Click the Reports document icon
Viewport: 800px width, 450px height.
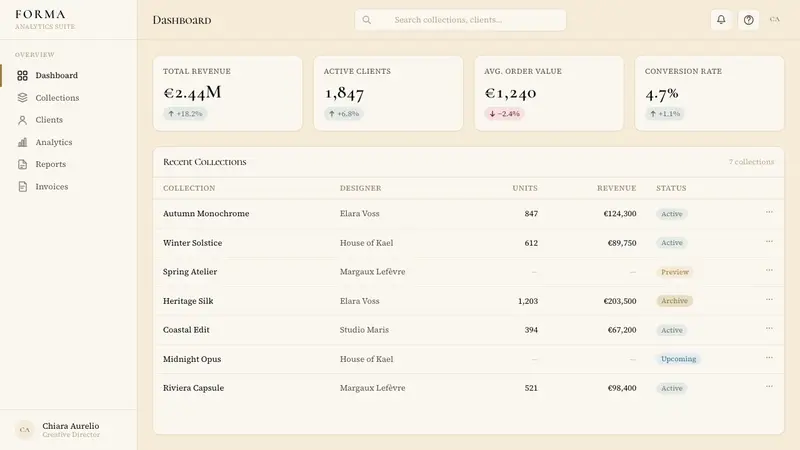click(22, 164)
